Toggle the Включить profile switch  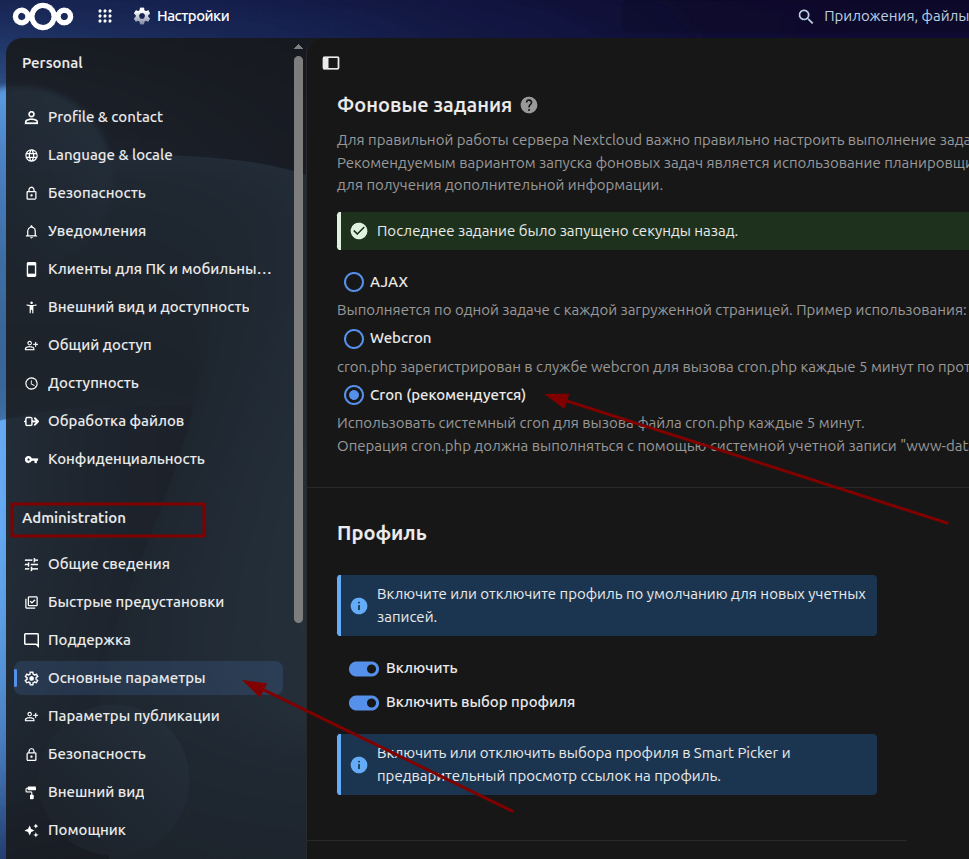pos(364,669)
